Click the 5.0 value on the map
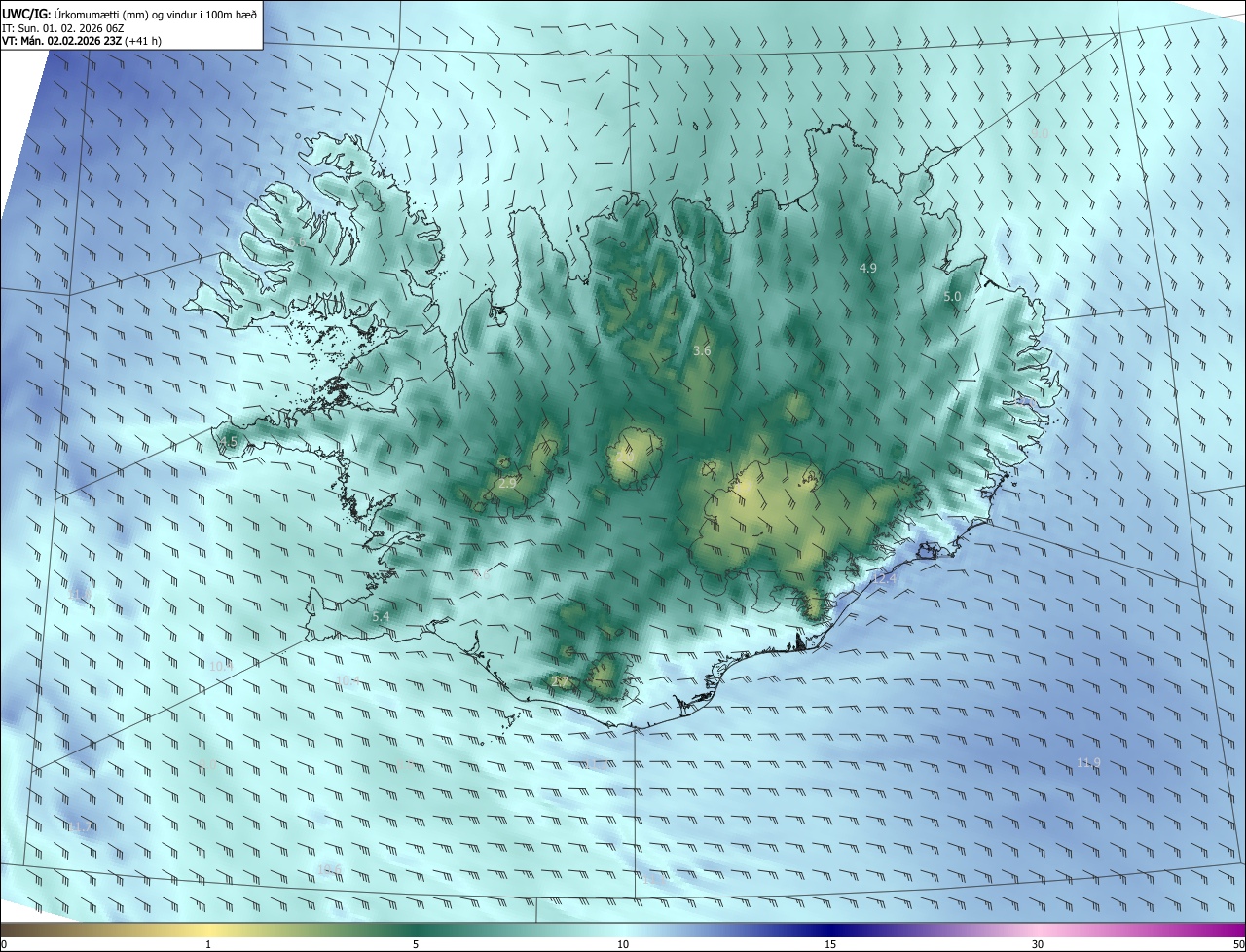This screenshot has height=952, width=1246. pyautogui.click(x=952, y=296)
